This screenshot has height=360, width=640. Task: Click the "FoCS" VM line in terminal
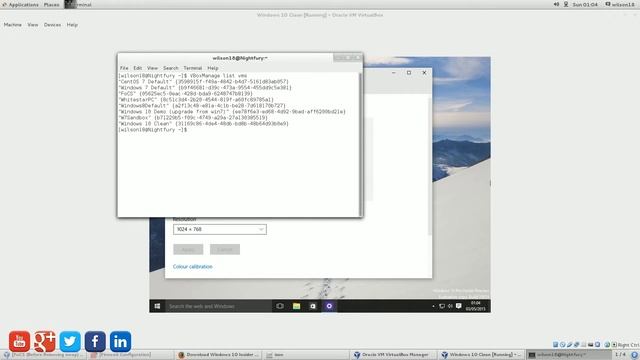[185, 93]
